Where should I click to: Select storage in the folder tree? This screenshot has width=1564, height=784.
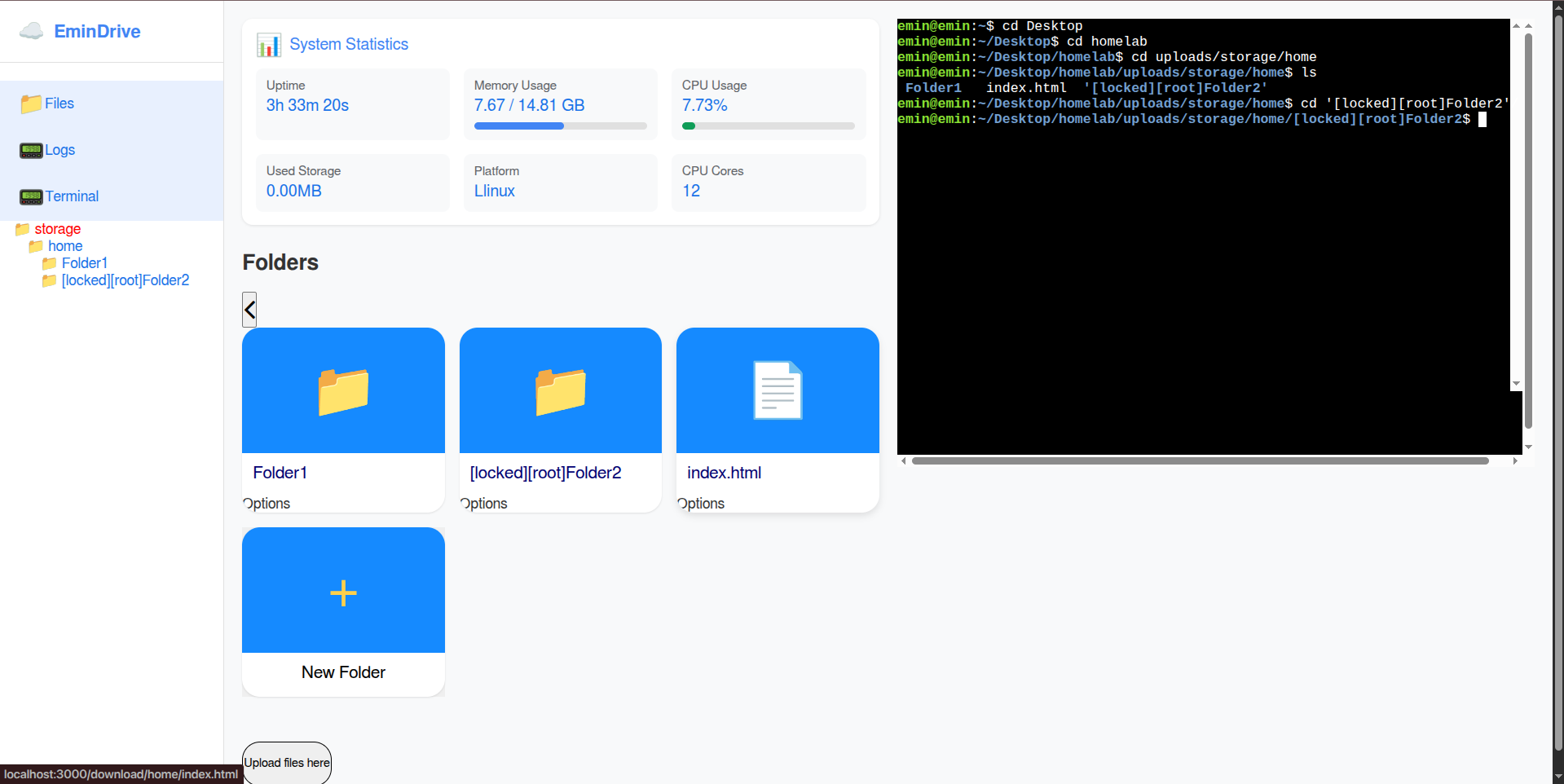pos(57,229)
